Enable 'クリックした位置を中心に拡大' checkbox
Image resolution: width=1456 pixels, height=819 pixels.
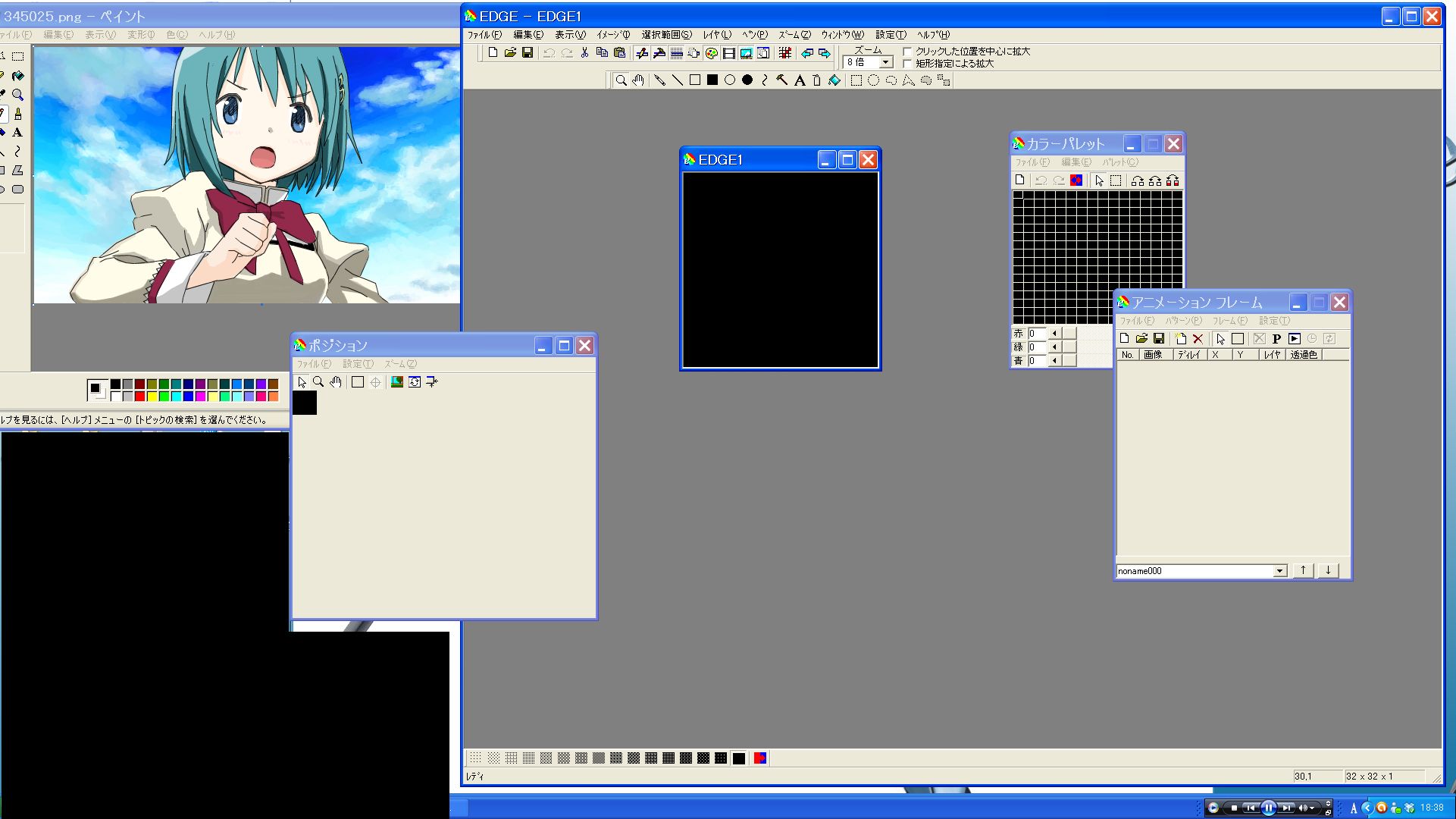pos(906,52)
